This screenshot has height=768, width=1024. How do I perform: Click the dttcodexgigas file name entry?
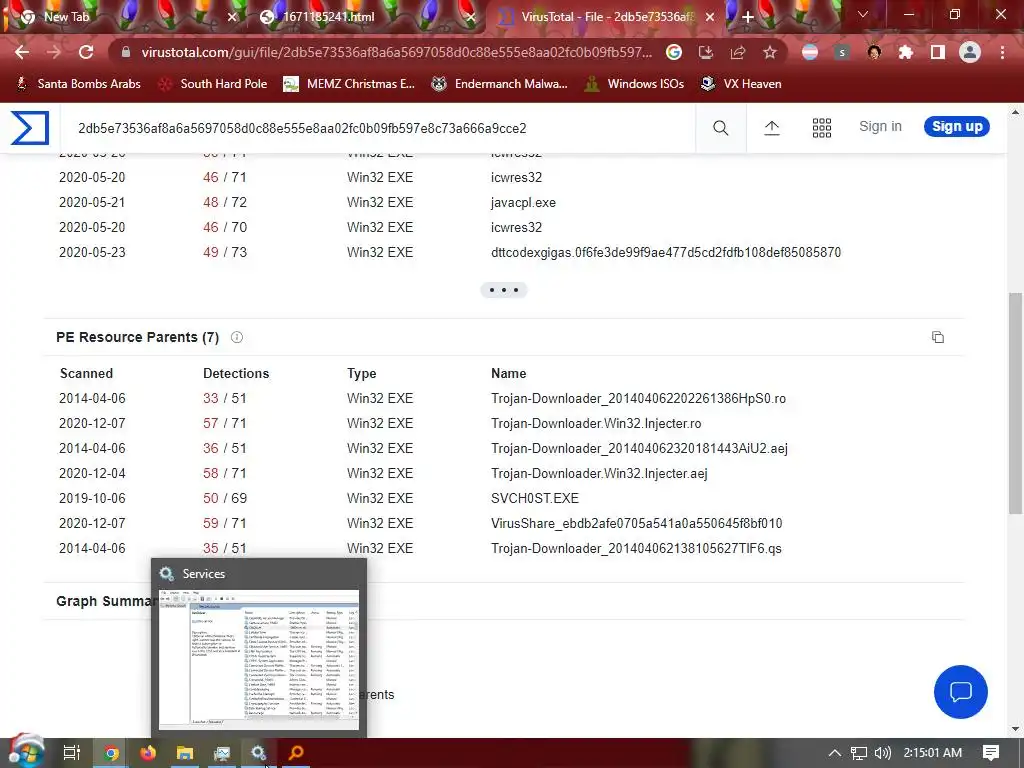click(665, 252)
